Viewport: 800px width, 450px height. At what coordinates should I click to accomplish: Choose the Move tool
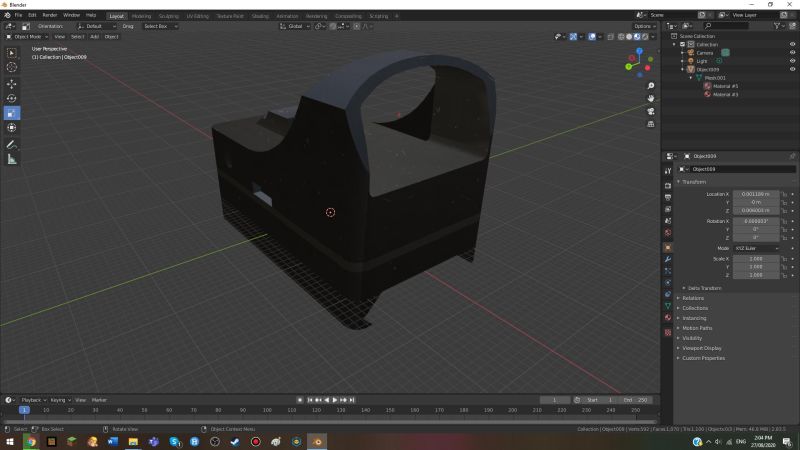[x=11, y=84]
